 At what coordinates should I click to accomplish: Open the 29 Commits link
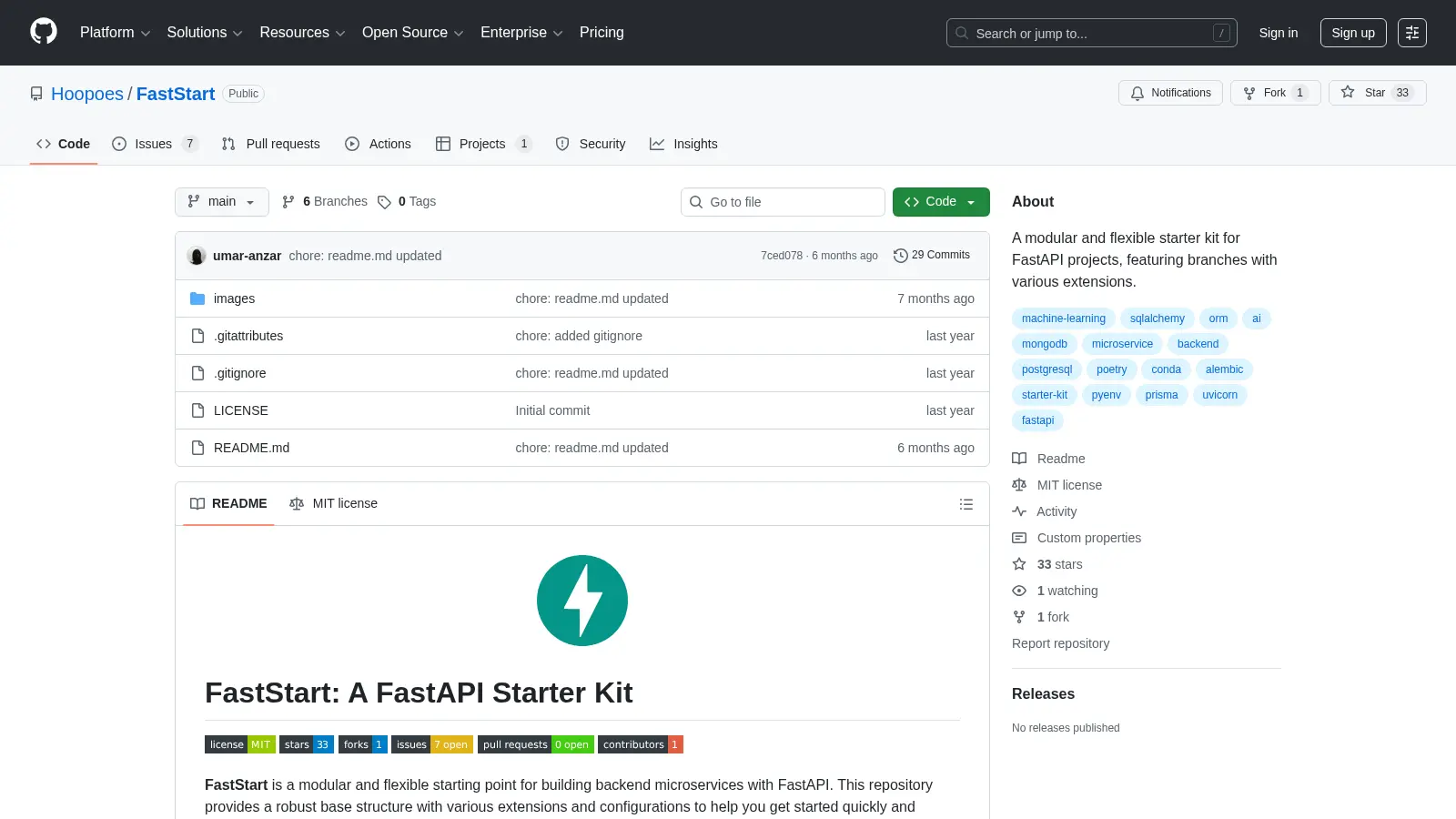932,256
